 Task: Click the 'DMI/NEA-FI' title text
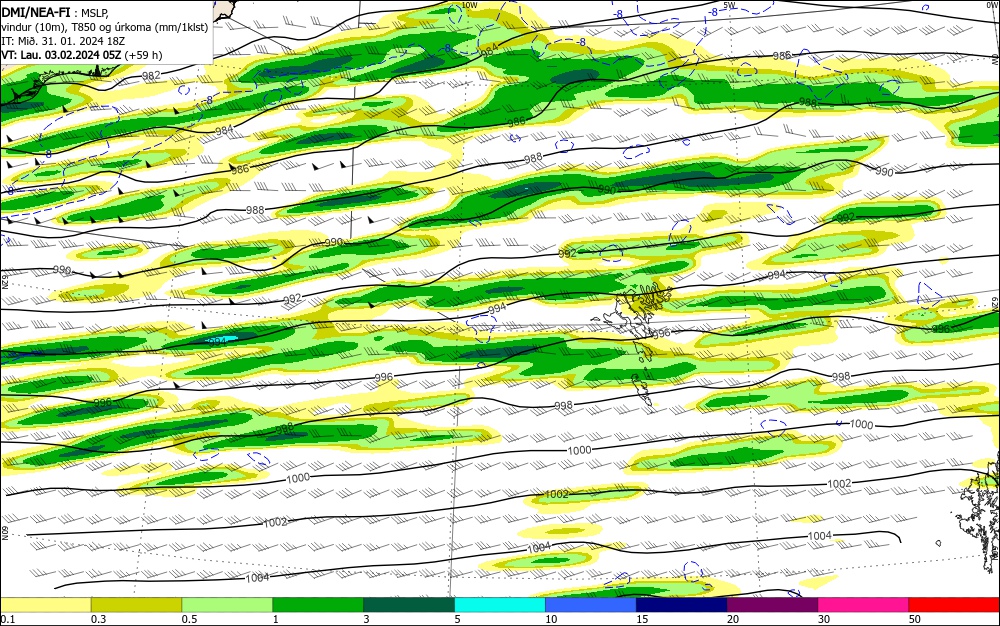tap(36, 11)
